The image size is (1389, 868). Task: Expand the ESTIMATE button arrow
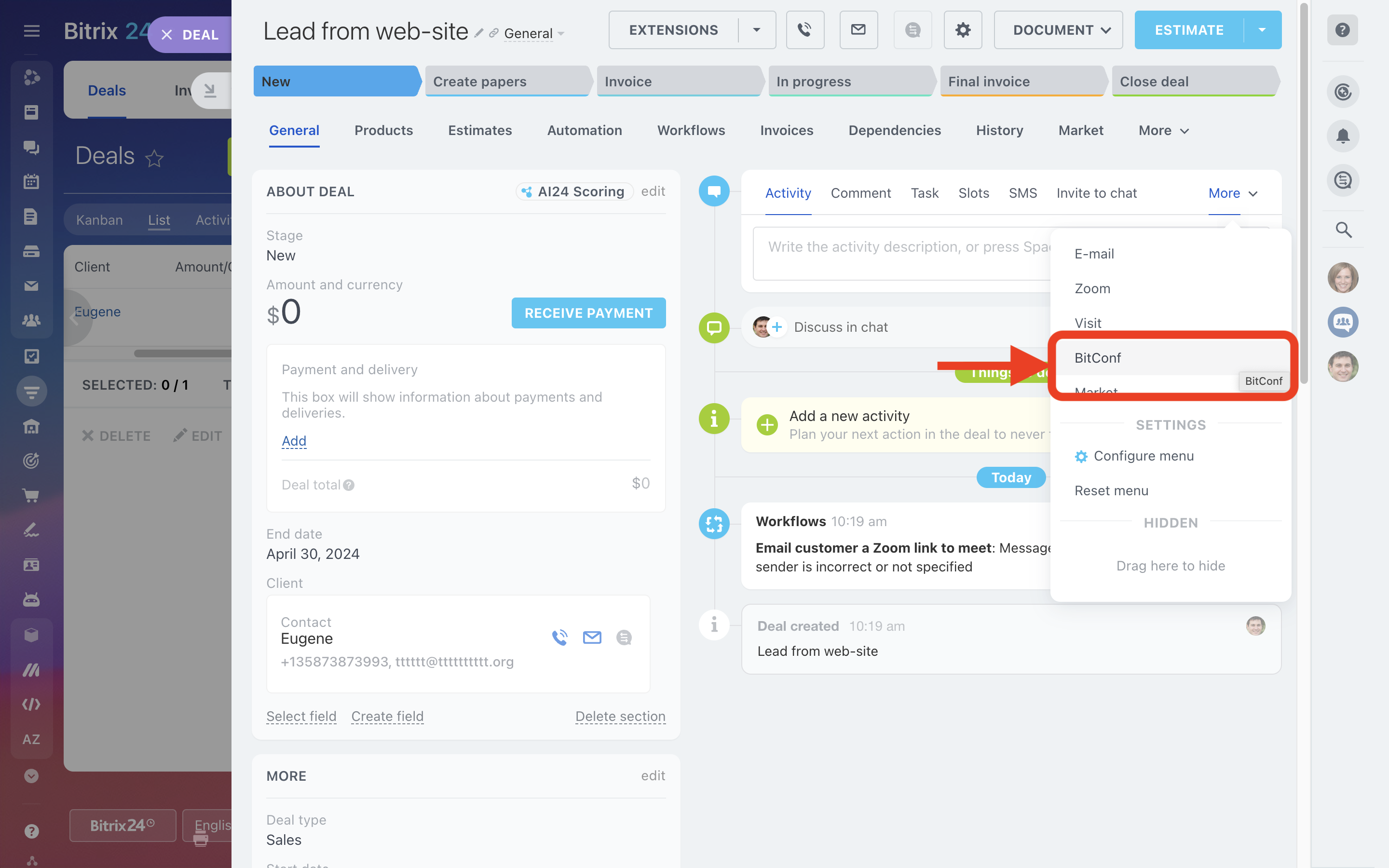tap(1262, 30)
